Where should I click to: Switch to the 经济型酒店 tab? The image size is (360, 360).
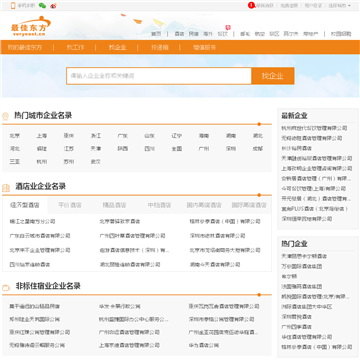coord(25,205)
